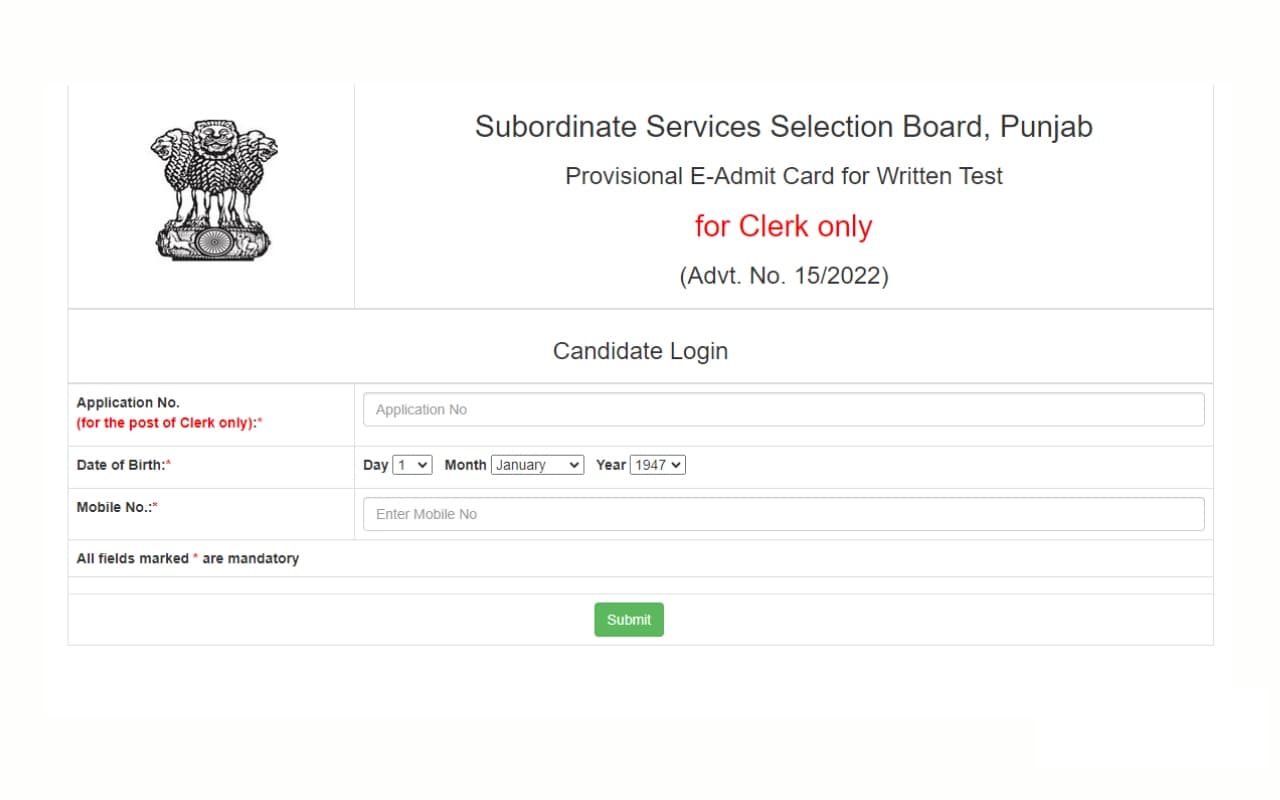Expand the Month dropdown showing January
This screenshot has height=800, width=1280.
tap(537, 465)
